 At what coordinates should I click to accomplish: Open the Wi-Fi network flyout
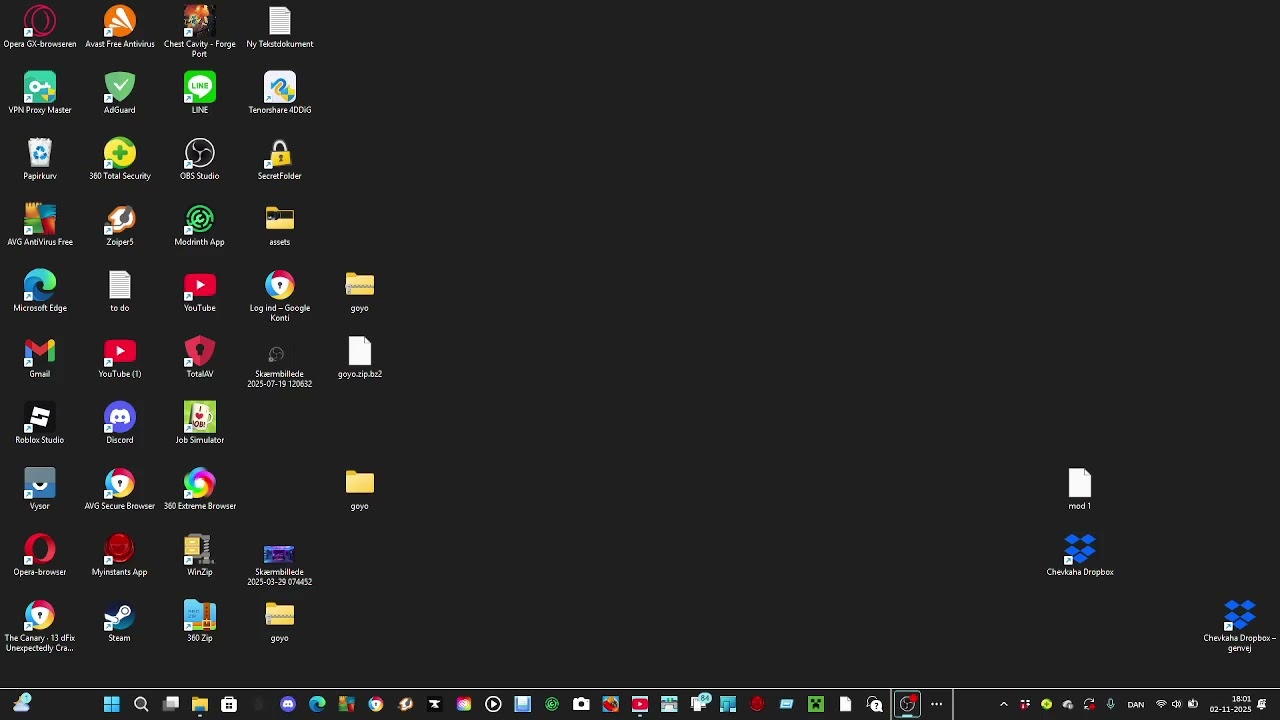click(x=1161, y=705)
